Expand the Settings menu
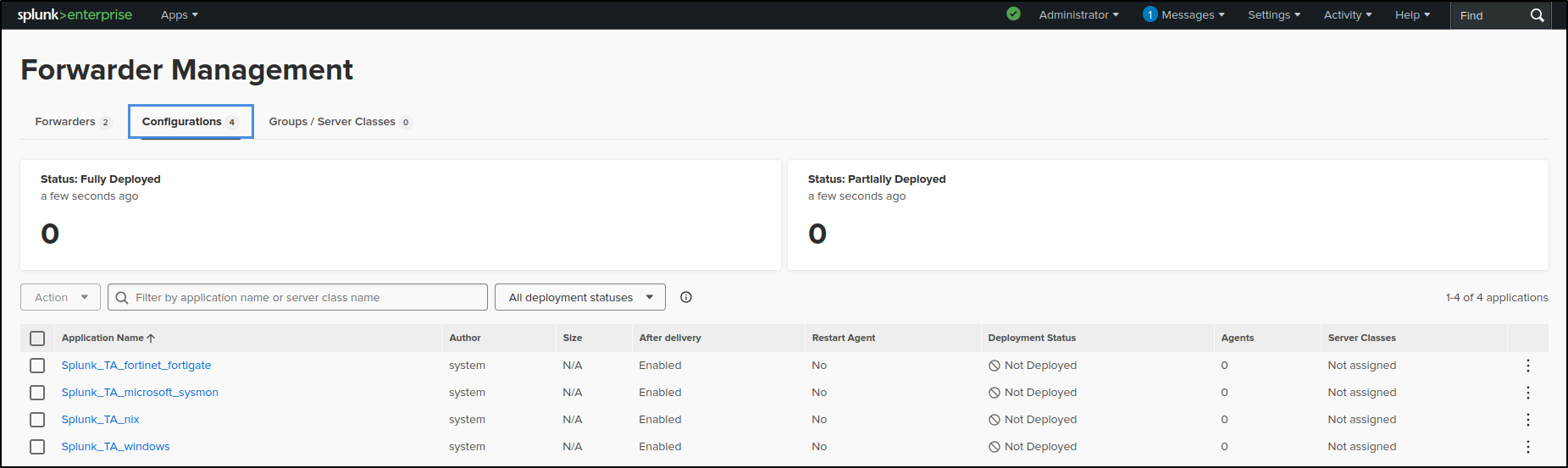 point(1274,14)
